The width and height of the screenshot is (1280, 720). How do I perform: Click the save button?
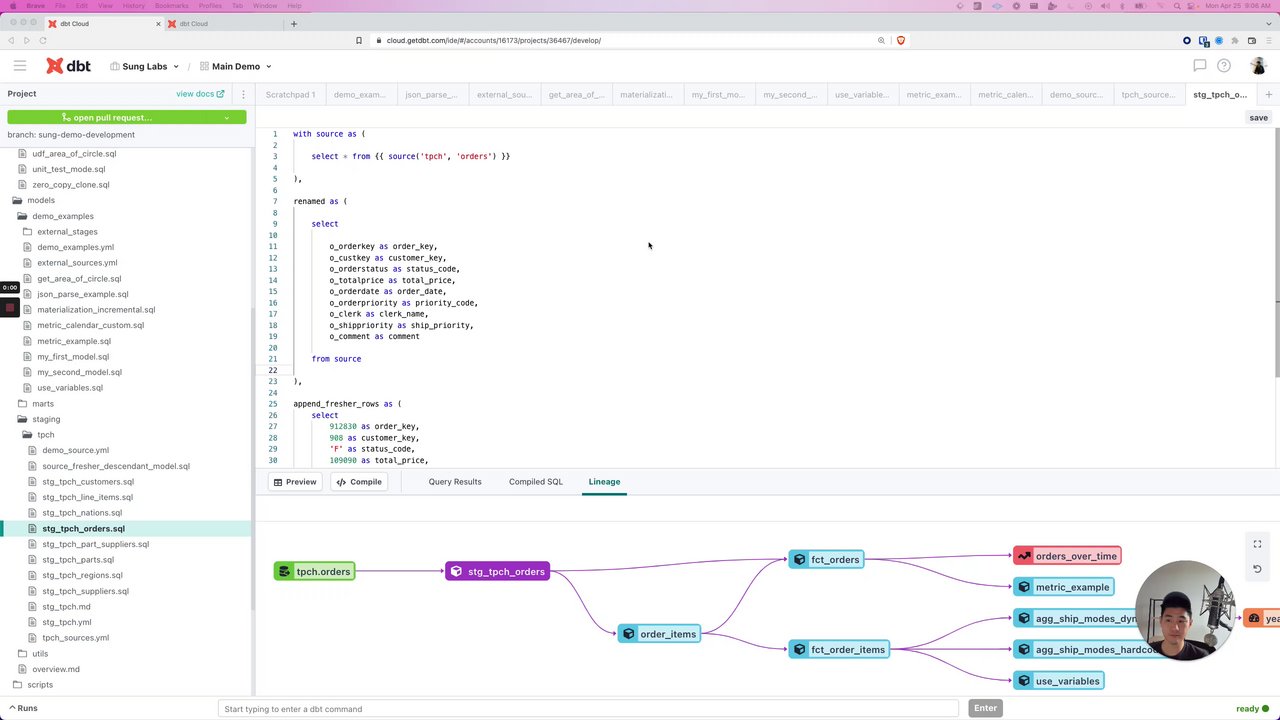[1258, 118]
